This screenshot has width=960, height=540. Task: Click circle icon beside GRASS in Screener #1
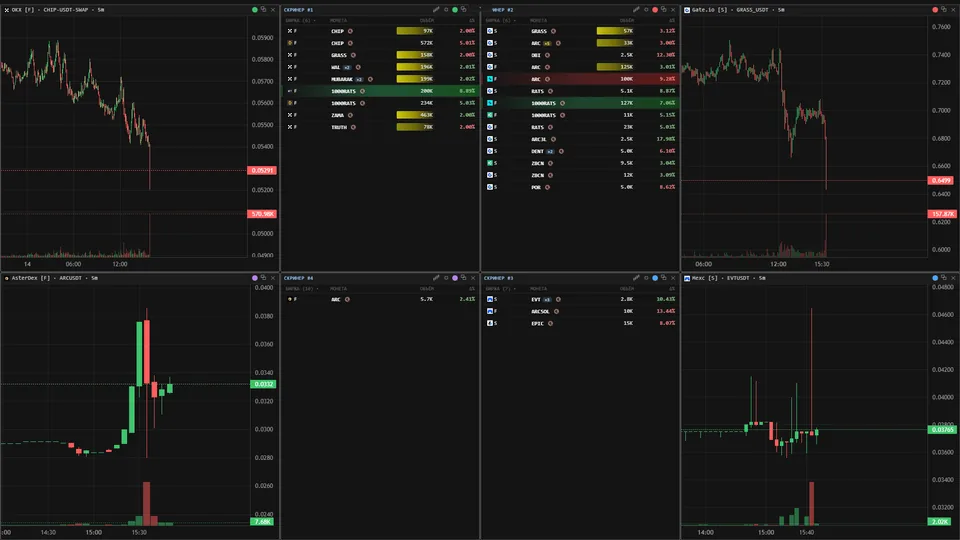pyautogui.click(x=353, y=55)
